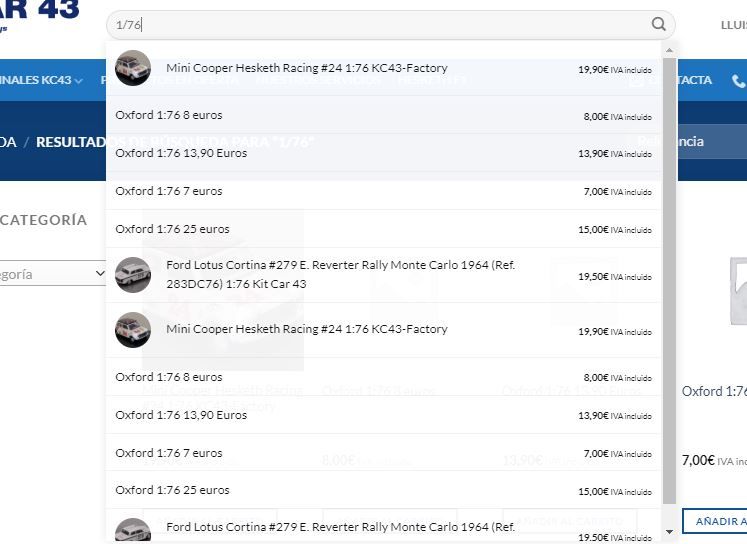
Task: Click the magnifier search icon
Action: pos(658,24)
